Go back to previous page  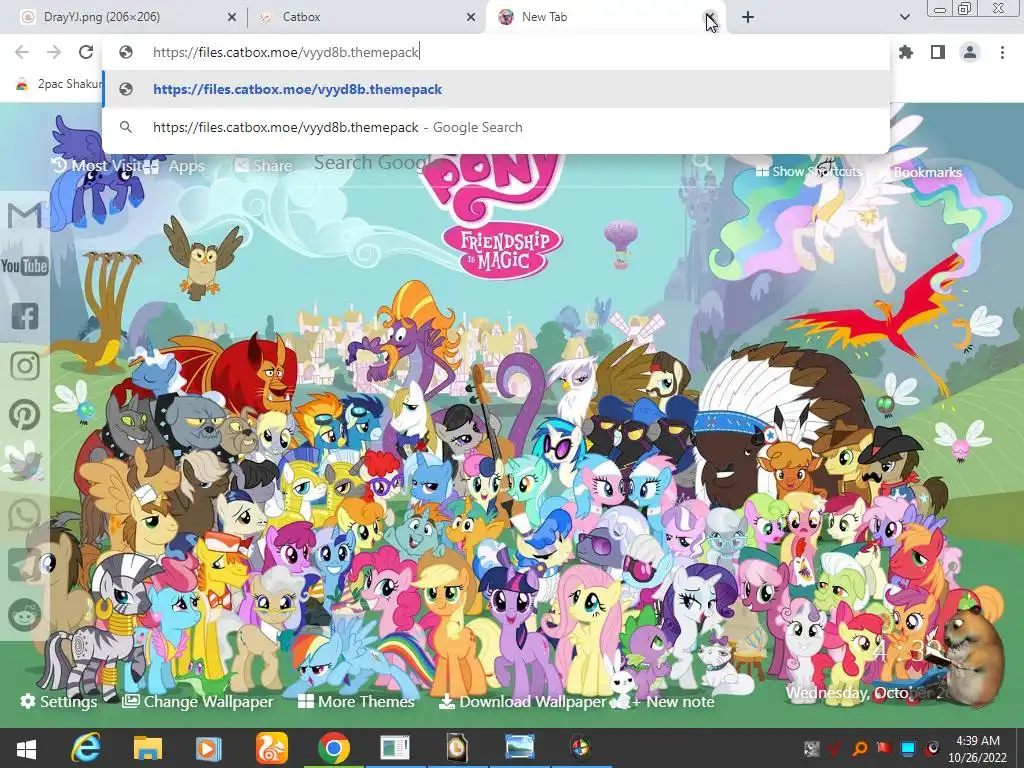[x=22, y=52]
